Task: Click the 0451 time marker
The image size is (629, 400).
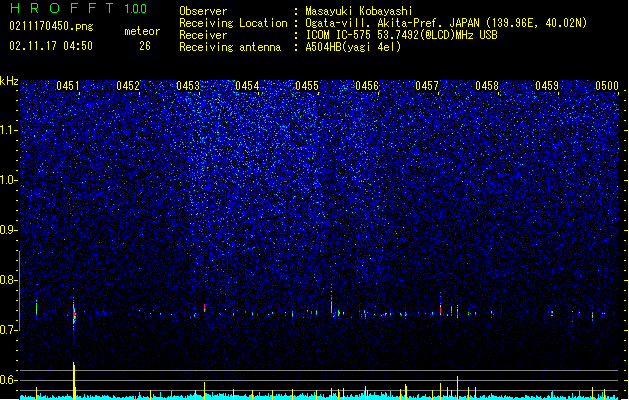Action: tap(68, 86)
